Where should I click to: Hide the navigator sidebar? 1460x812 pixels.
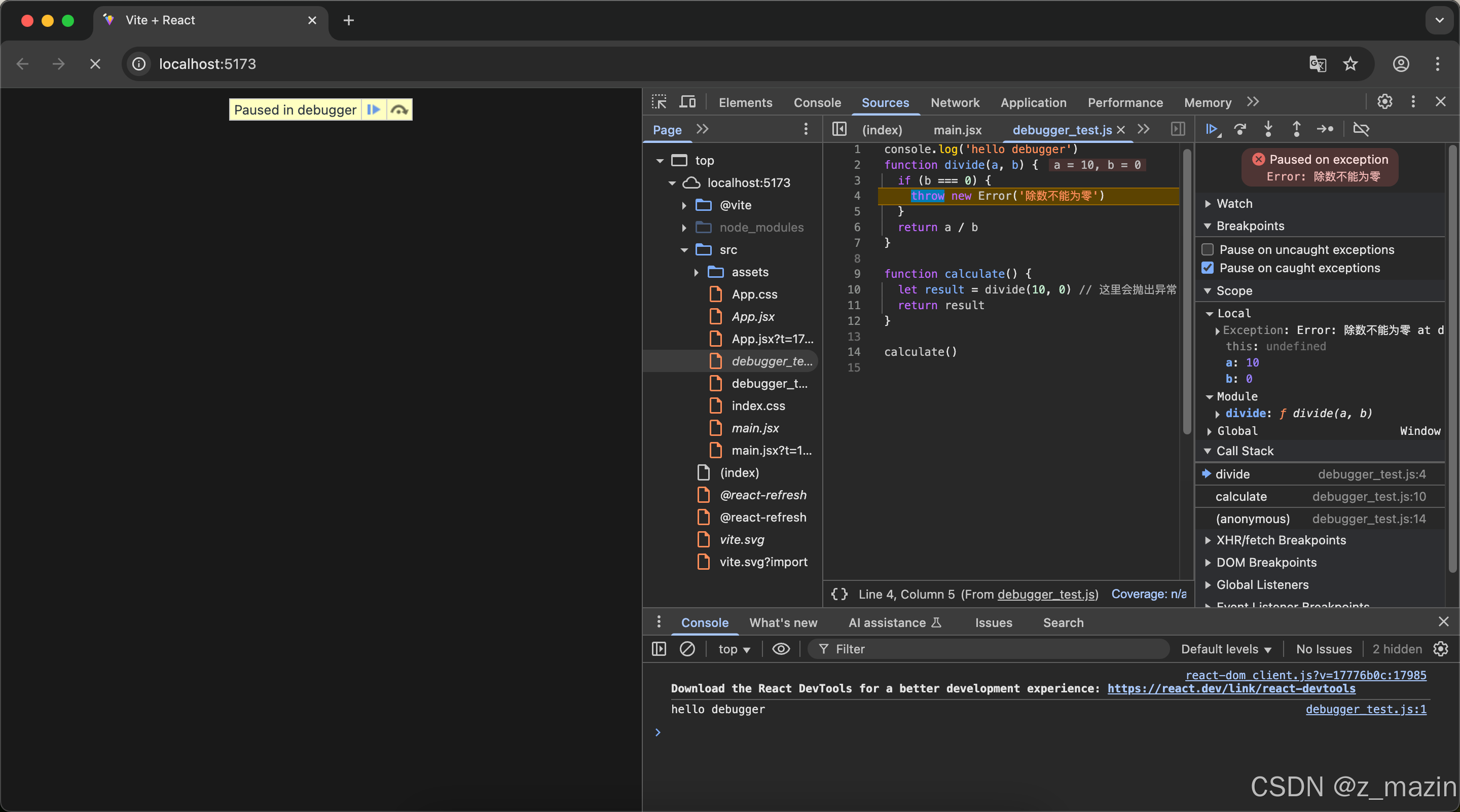pyautogui.click(x=839, y=130)
